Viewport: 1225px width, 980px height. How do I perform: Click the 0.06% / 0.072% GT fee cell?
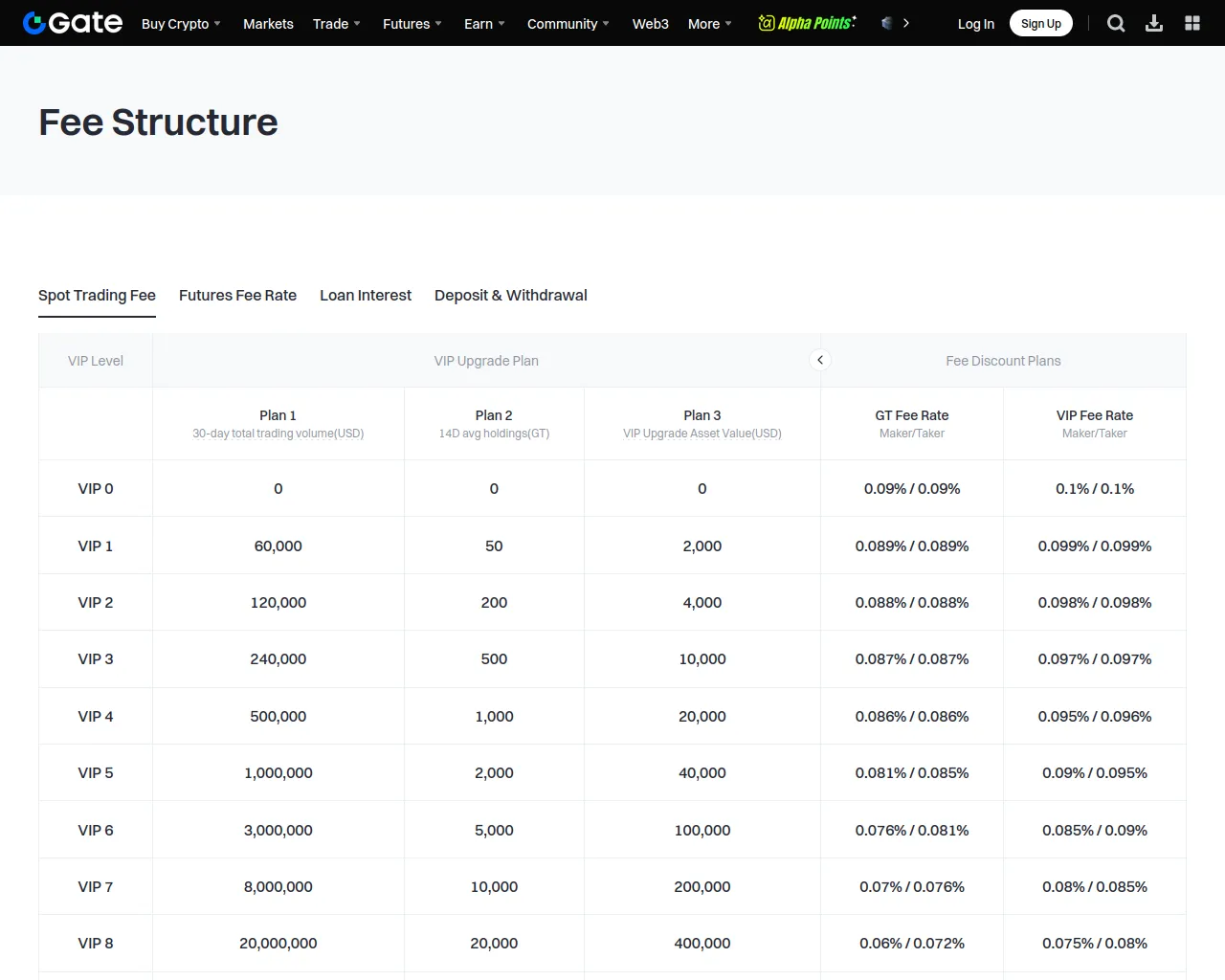pyautogui.click(x=912, y=944)
